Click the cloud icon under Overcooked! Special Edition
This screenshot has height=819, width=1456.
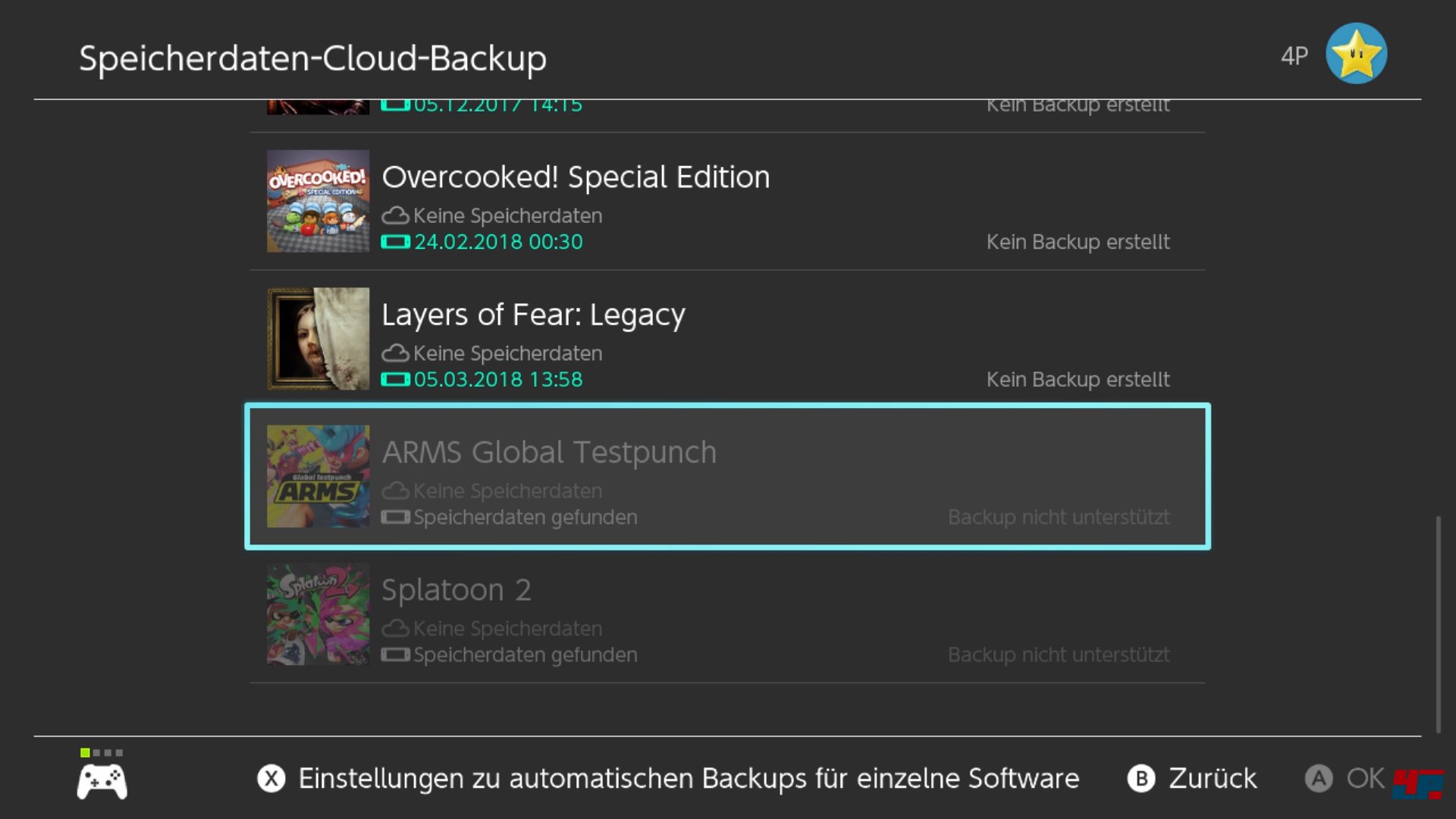(x=394, y=216)
